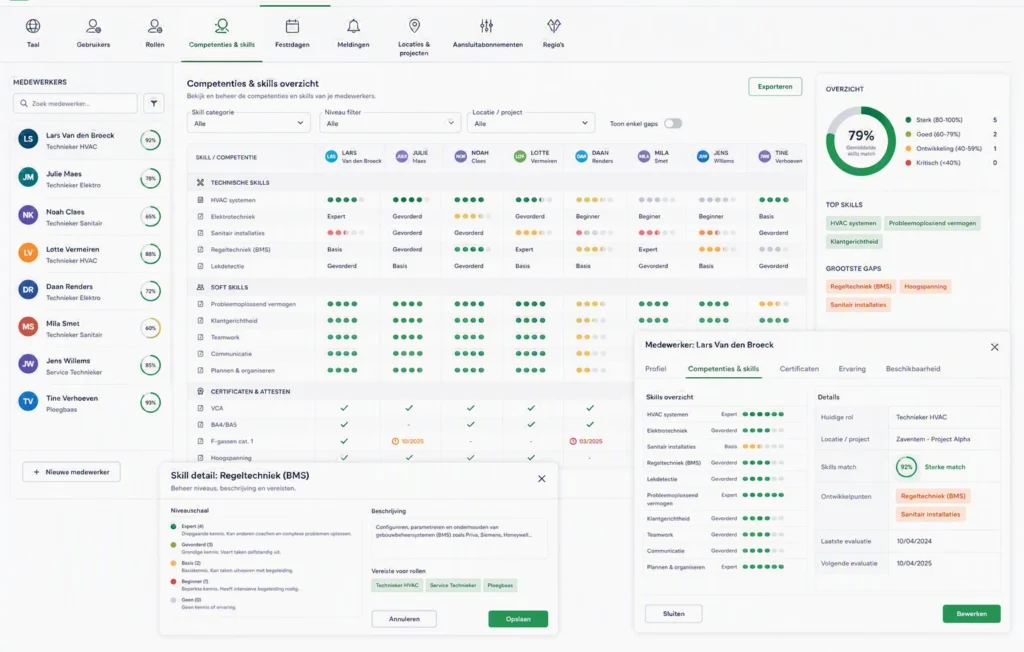Open the Regio's icon
The width and height of the screenshot is (1024, 652).
click(x=554, y=26)
